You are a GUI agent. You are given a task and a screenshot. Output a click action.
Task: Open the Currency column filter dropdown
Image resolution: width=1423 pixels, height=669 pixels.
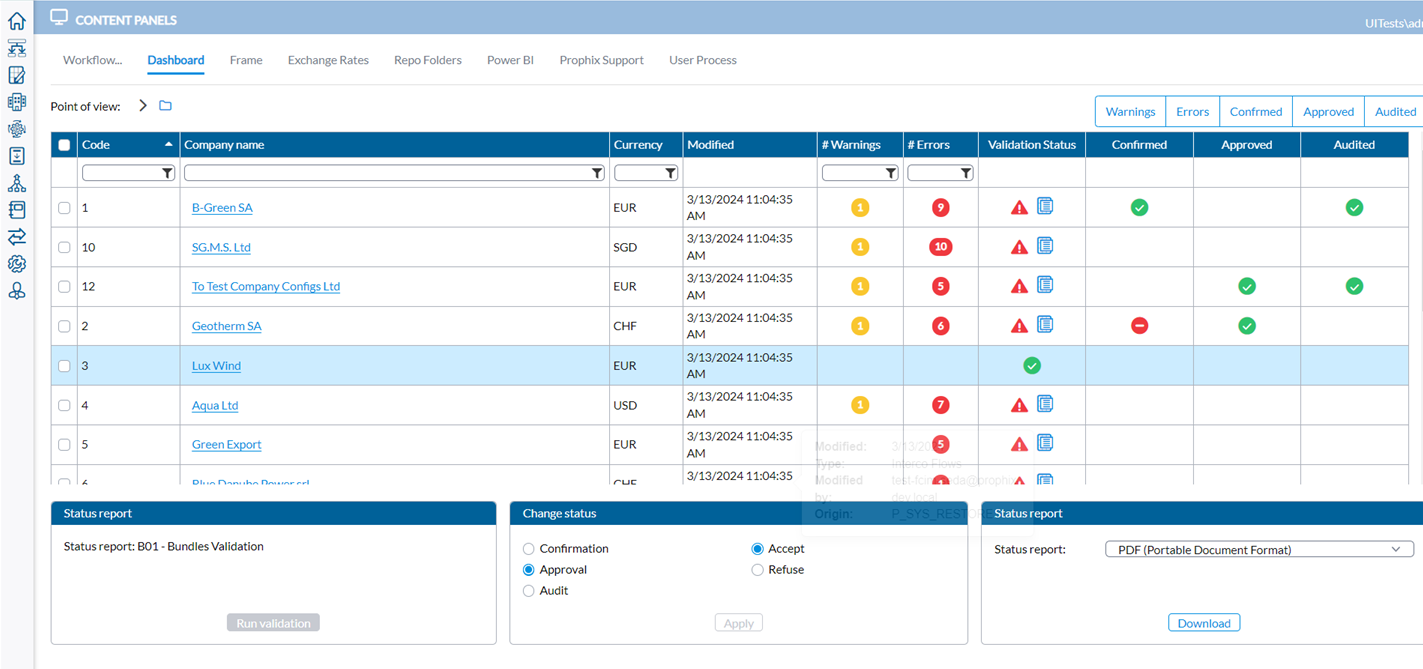671,173
